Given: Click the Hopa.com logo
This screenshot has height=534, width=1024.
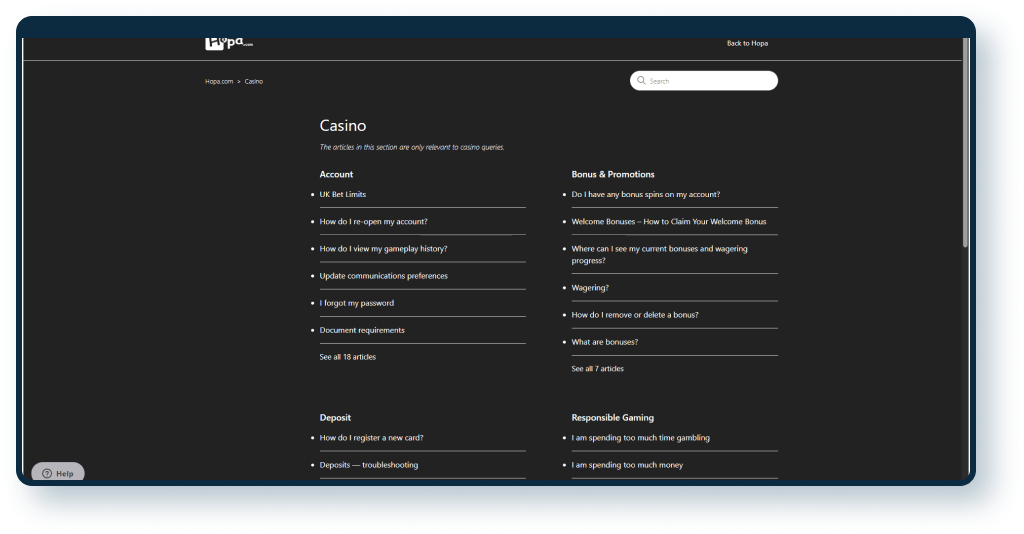Looking at the screenshot, I should click(x=229, y=43).
